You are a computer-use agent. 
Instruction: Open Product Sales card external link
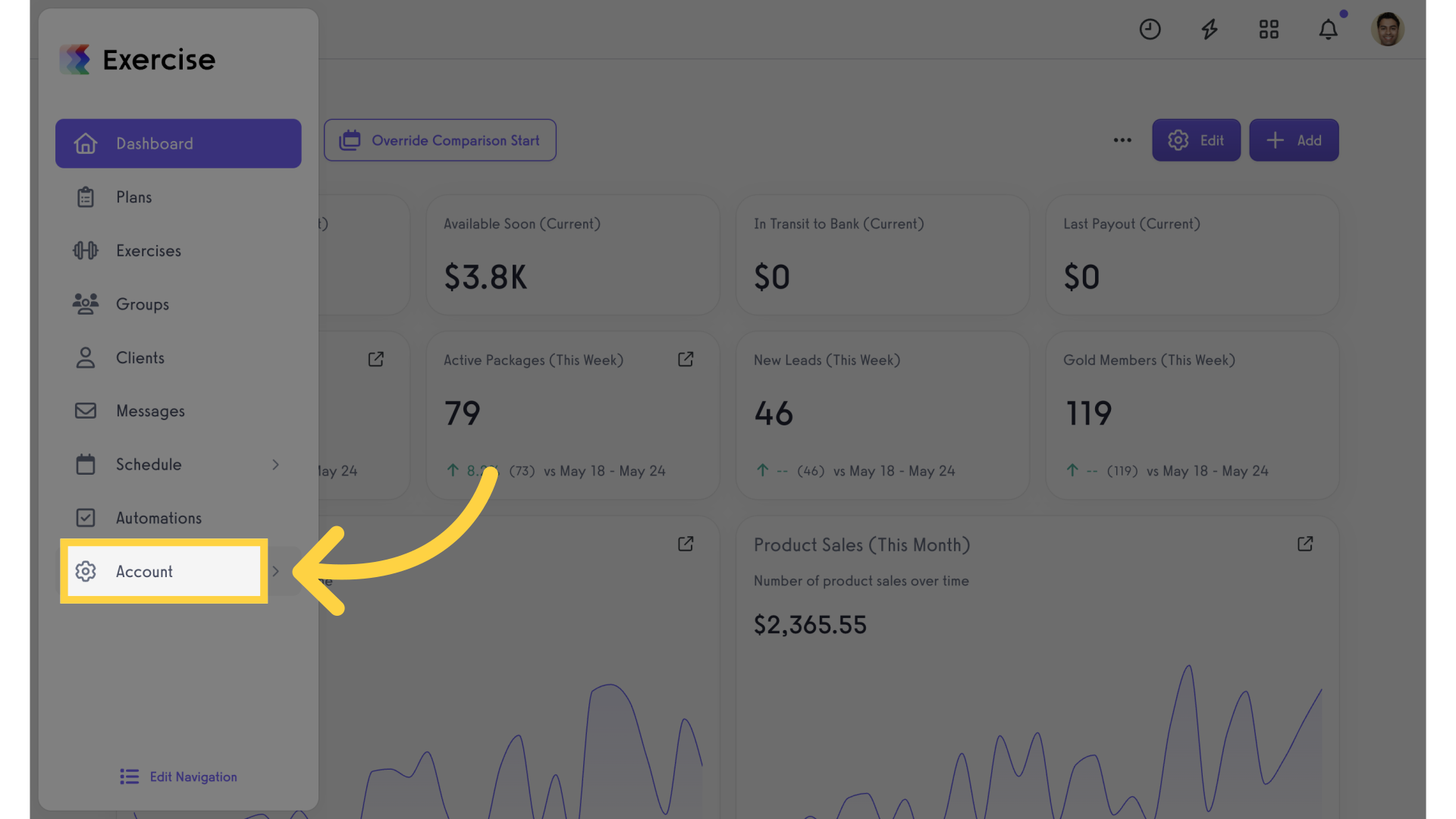[x=1305, y=544]
